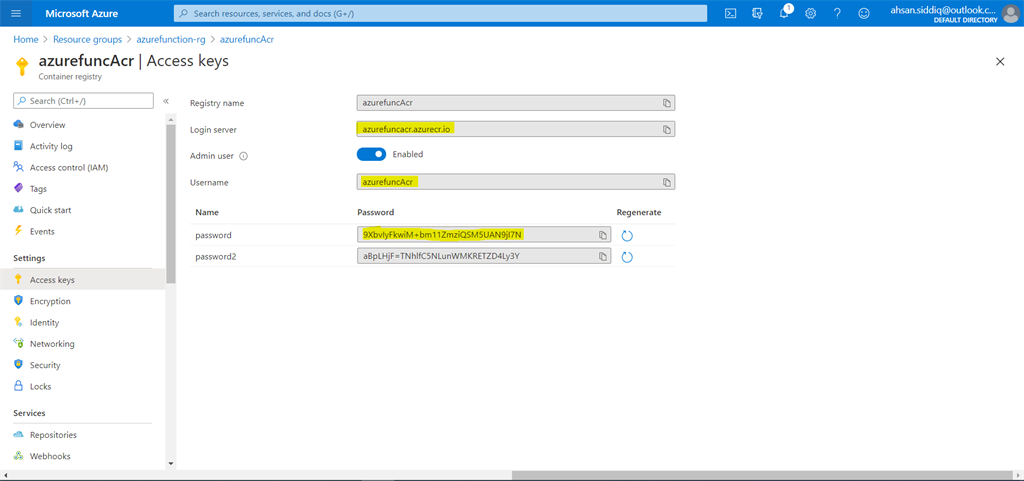This screenshot has height=481, width=1024.
Task: Click the resource menu vertical scrollbar
Action: (171, 204)
